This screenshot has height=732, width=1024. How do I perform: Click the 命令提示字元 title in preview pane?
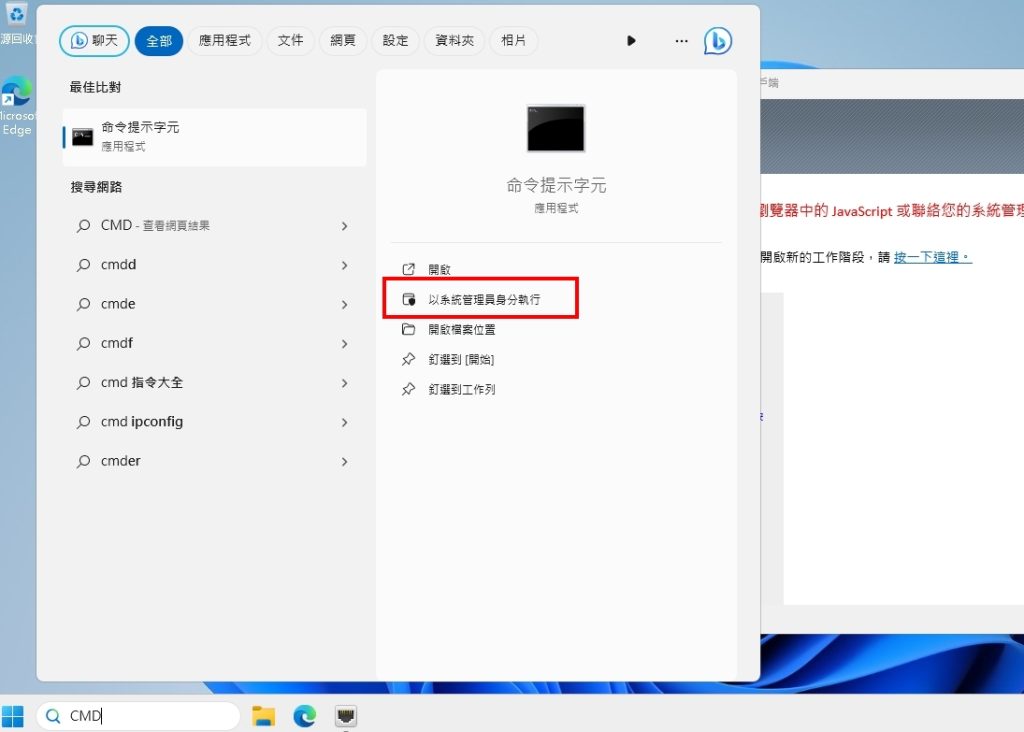[x=556, y=185]
